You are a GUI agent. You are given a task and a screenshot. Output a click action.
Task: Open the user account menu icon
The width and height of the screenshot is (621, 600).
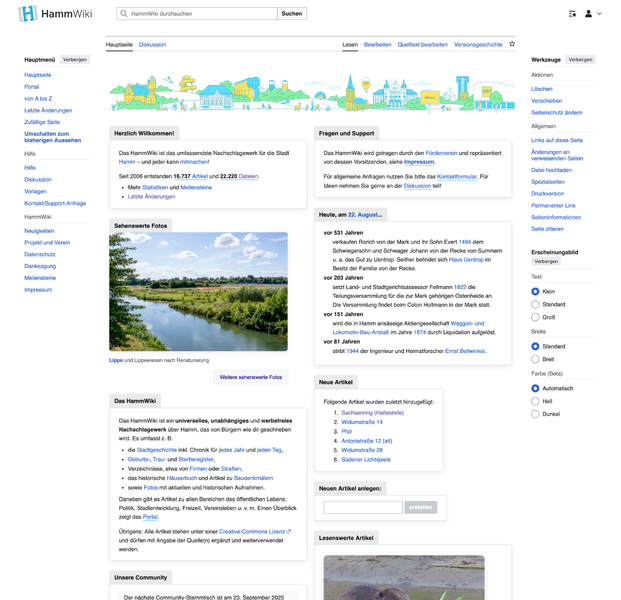(x=592, y=14)
